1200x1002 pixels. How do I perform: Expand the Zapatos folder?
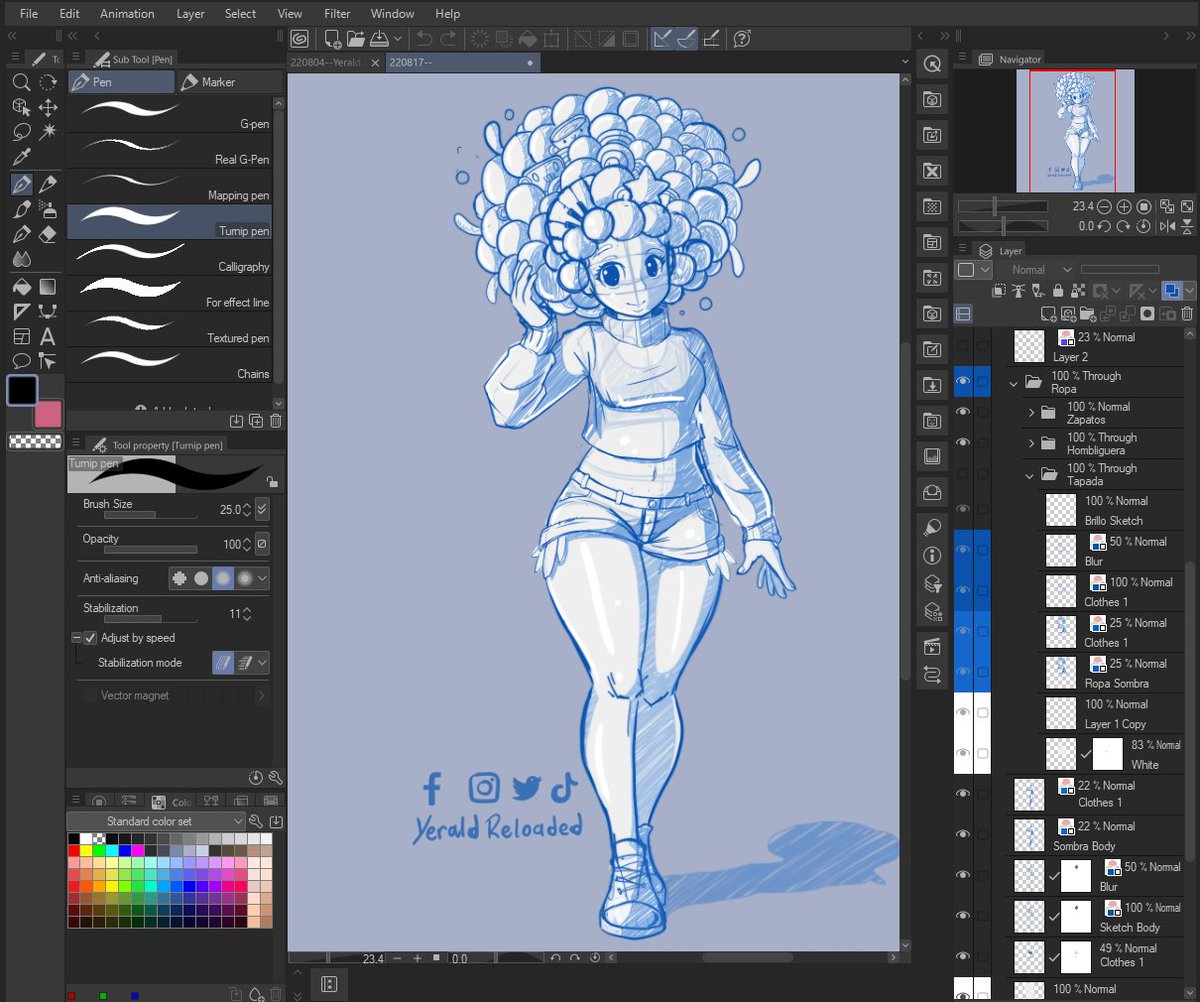click(x=1032, y=412)
